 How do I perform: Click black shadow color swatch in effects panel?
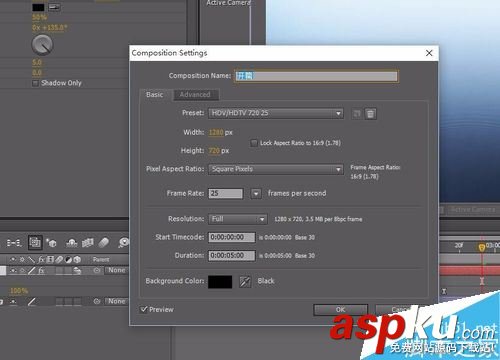(38, 7)
